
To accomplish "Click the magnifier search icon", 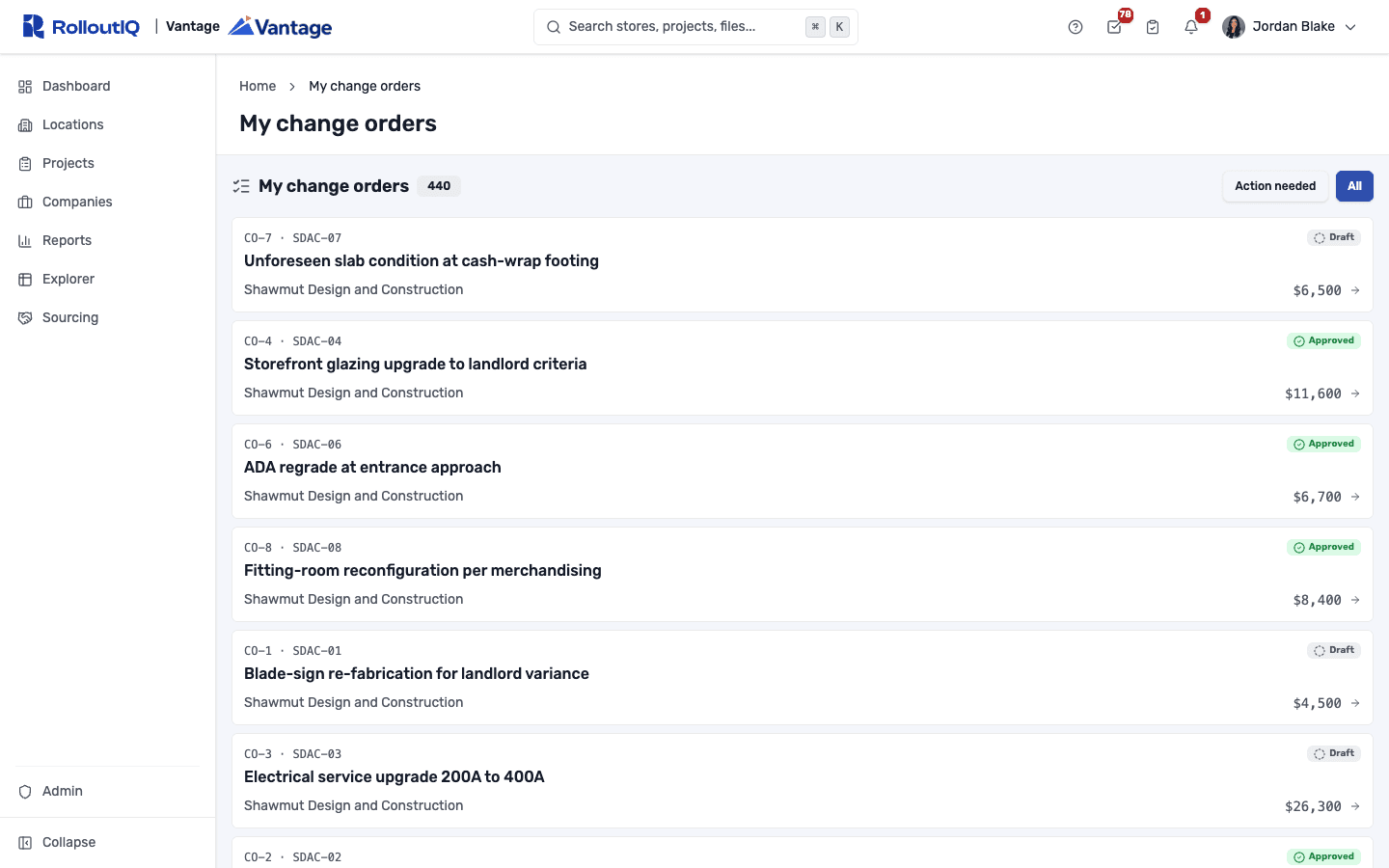I will (554, 27).
